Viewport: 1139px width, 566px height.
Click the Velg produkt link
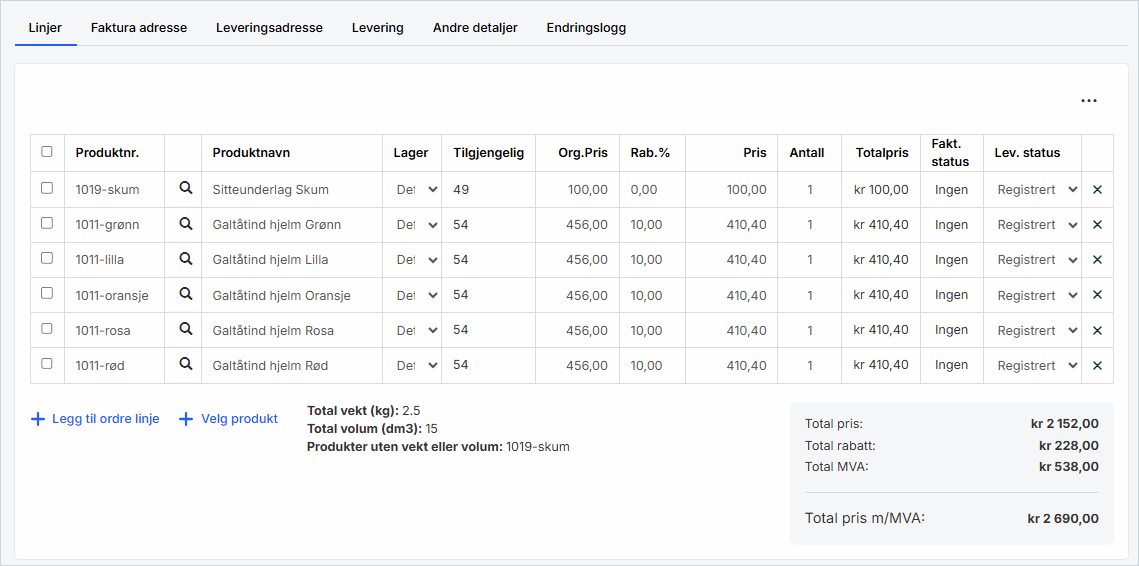coord(228,419)
